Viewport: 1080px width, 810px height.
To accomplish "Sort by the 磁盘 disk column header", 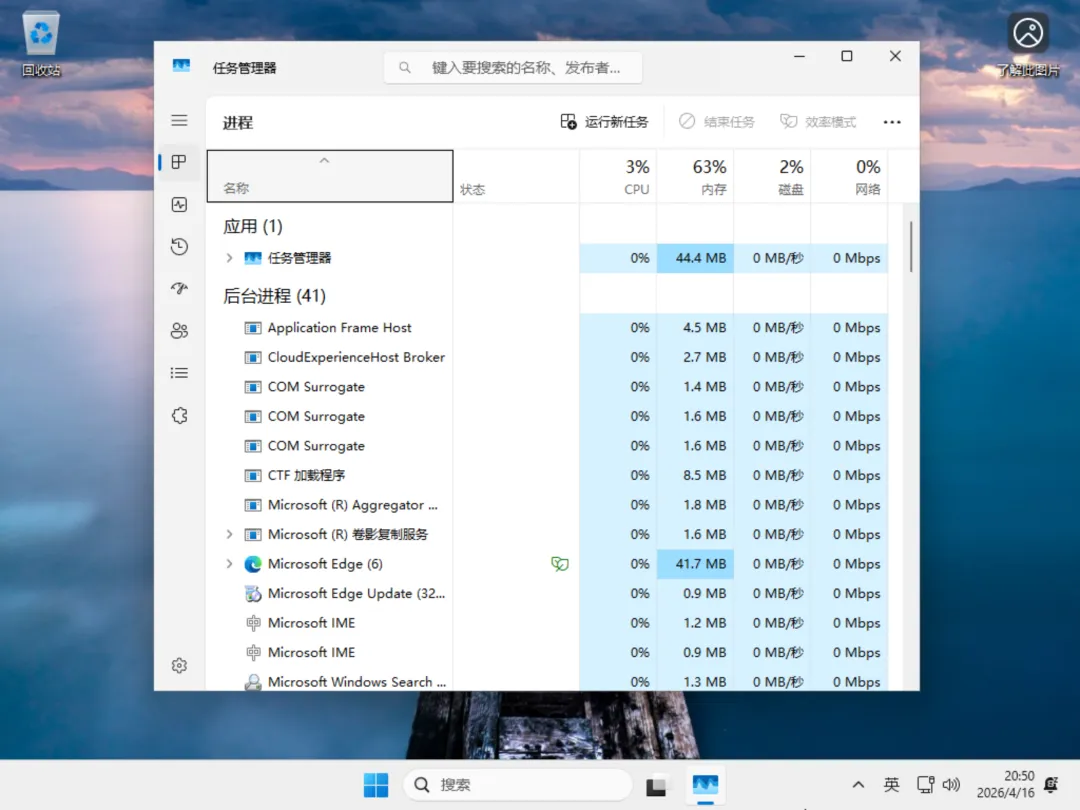I will point(772,176).
